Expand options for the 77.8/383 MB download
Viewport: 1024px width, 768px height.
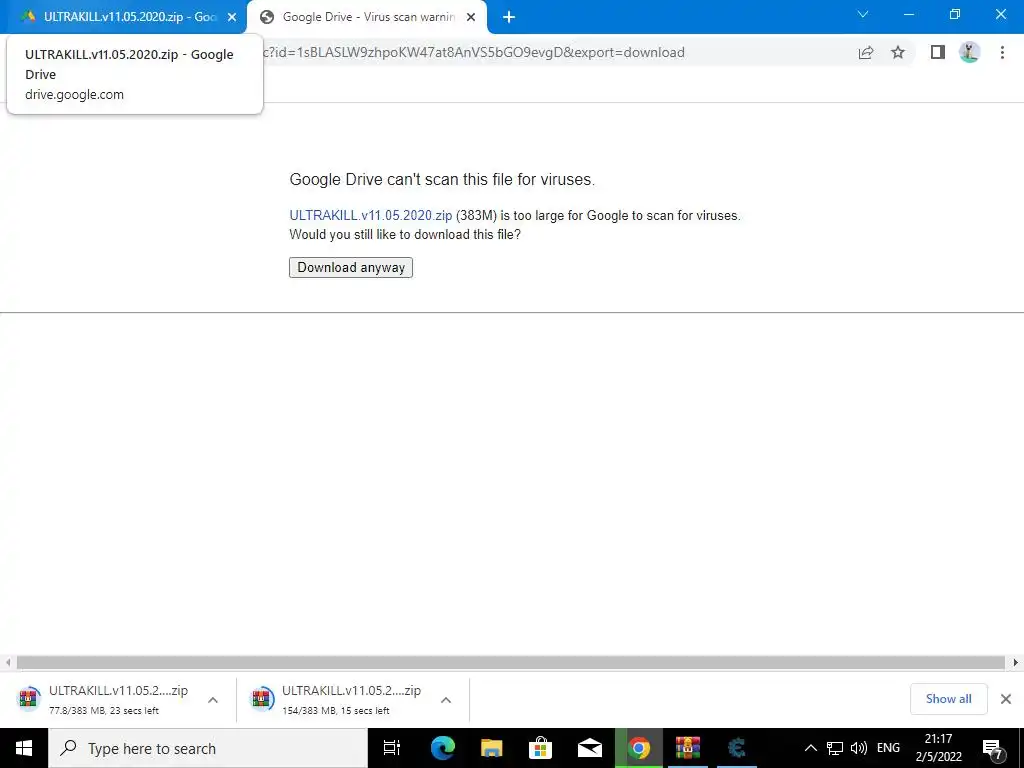click(x=213, y=700)
